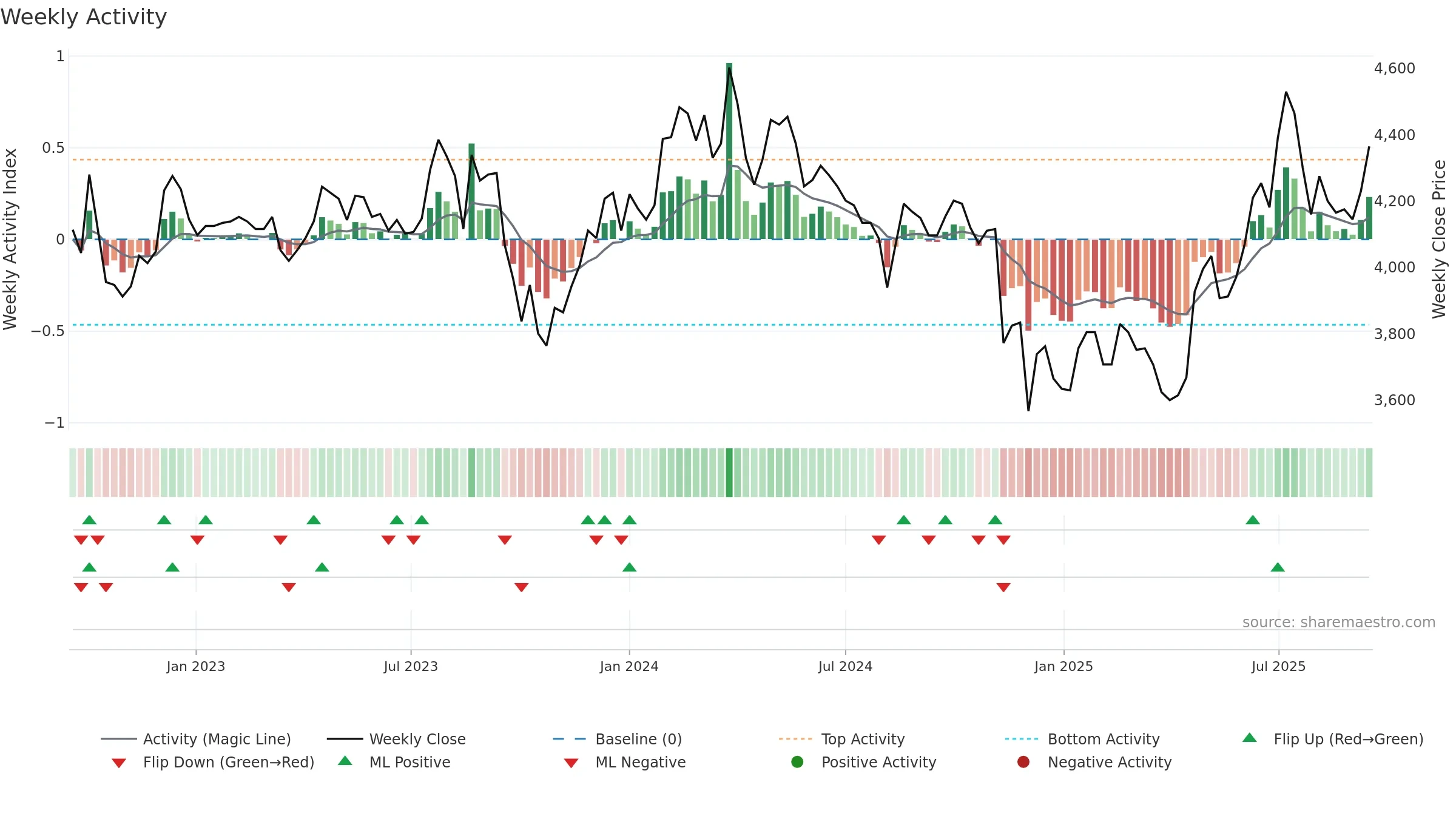Toggle the Weekly Close legend entry
This screenshot has height=819, width=1456.
[x=396, y=739]
